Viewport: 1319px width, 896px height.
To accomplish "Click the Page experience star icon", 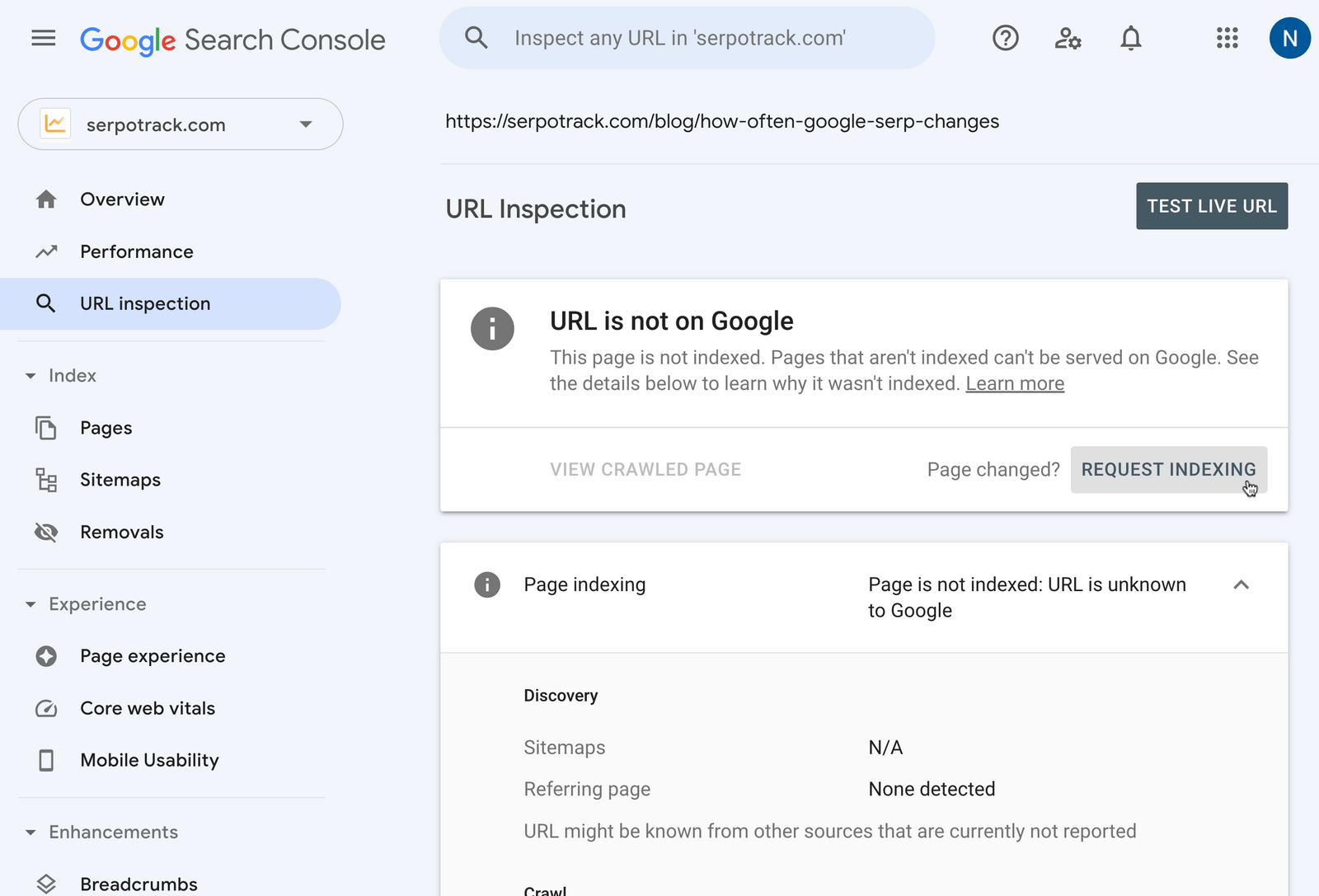I will [46, 656].
